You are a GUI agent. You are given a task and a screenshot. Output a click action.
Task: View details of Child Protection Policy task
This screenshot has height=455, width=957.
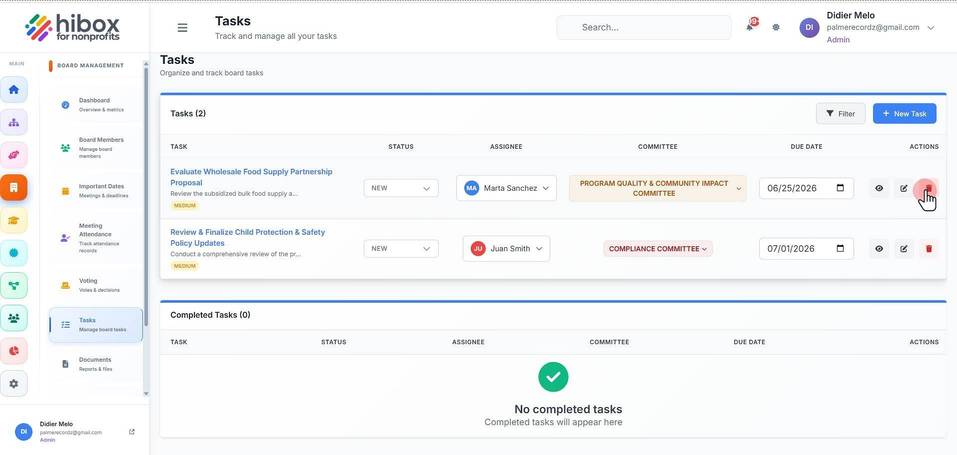click(x=879, y=249)
